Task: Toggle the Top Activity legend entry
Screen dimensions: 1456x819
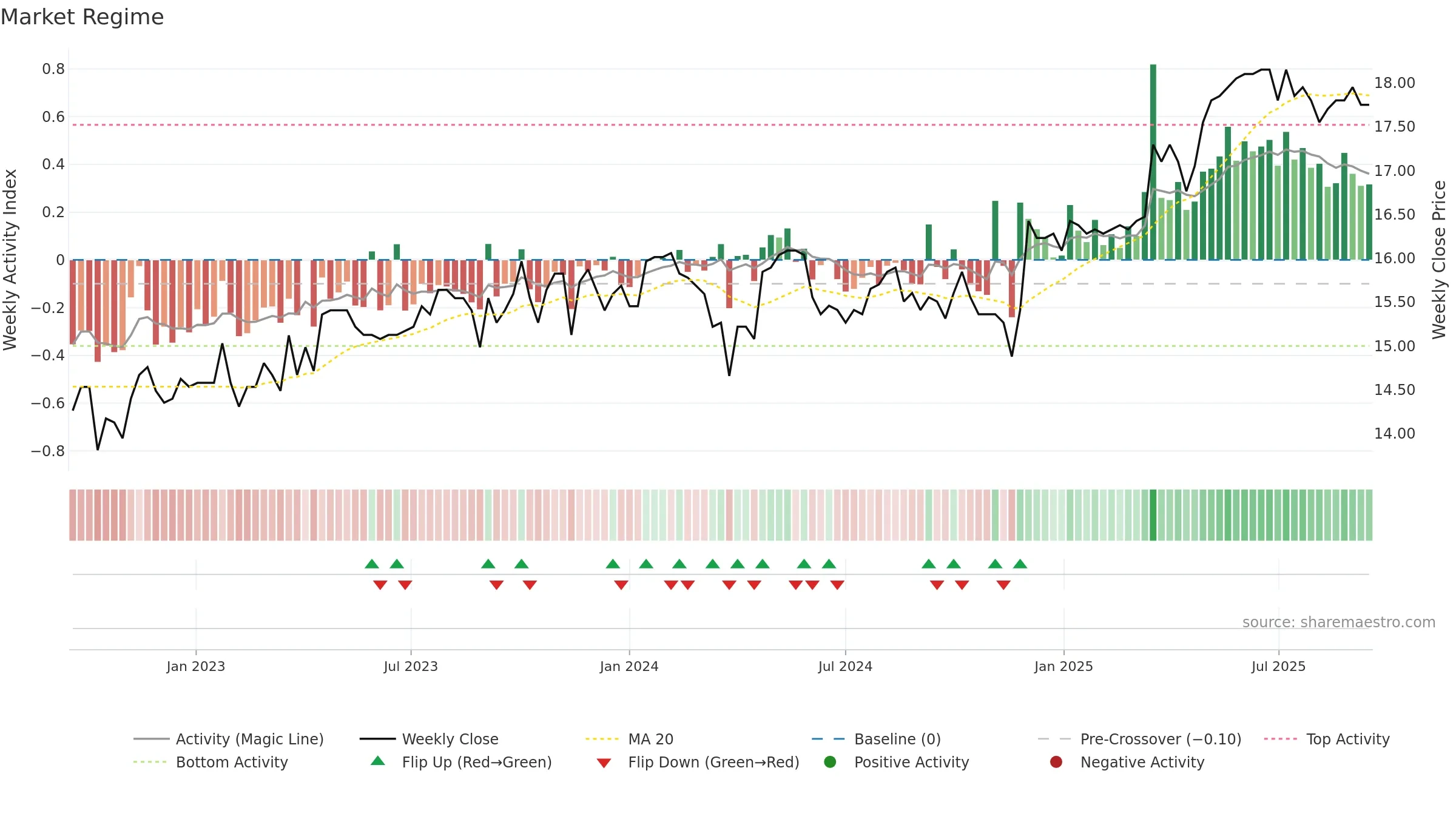Action: (1327, 739)
